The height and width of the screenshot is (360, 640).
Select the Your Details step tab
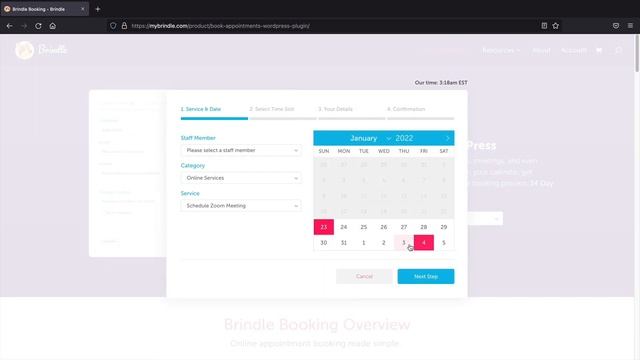point(352,112)
